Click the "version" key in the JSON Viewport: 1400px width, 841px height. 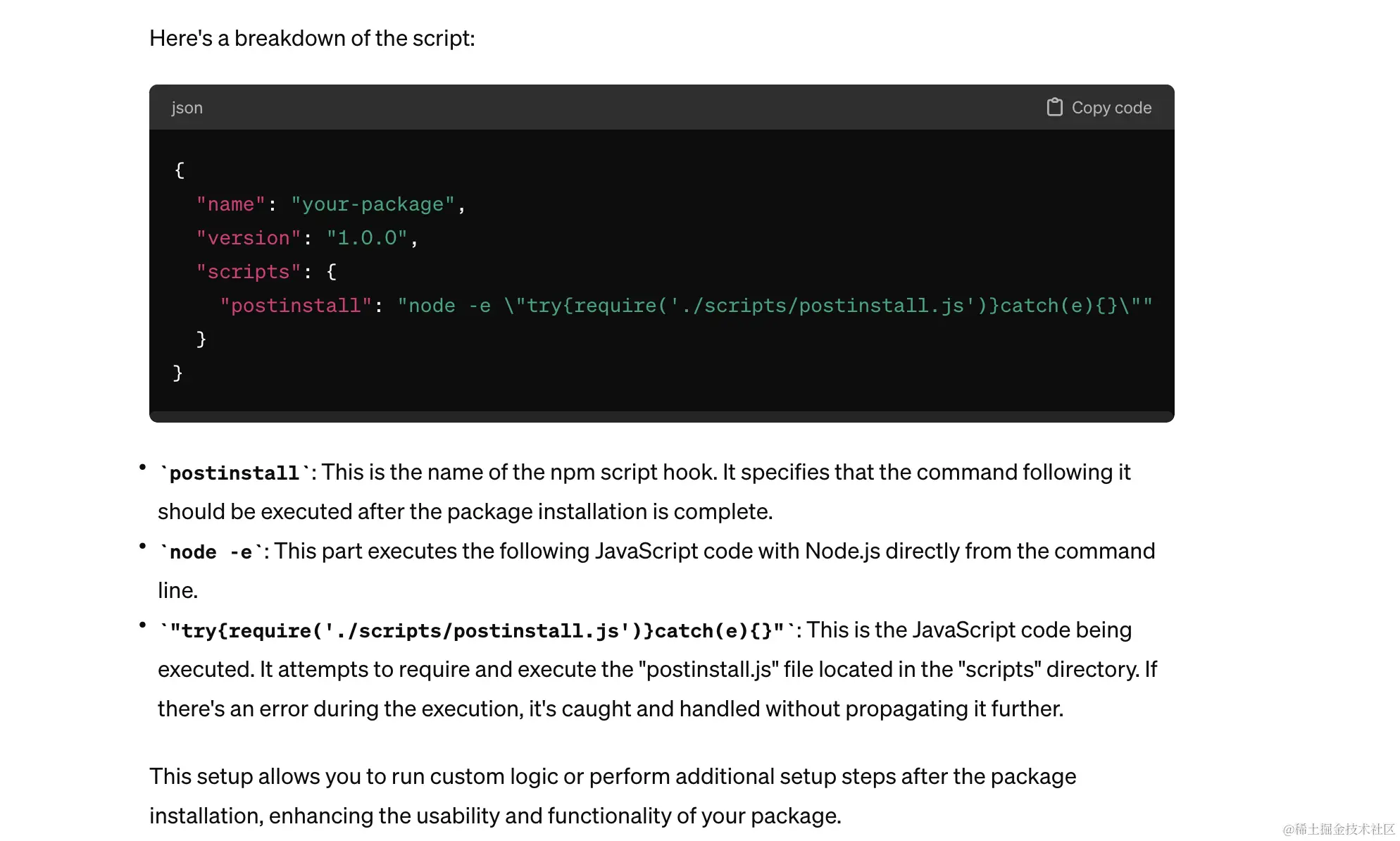pos(248,238)
